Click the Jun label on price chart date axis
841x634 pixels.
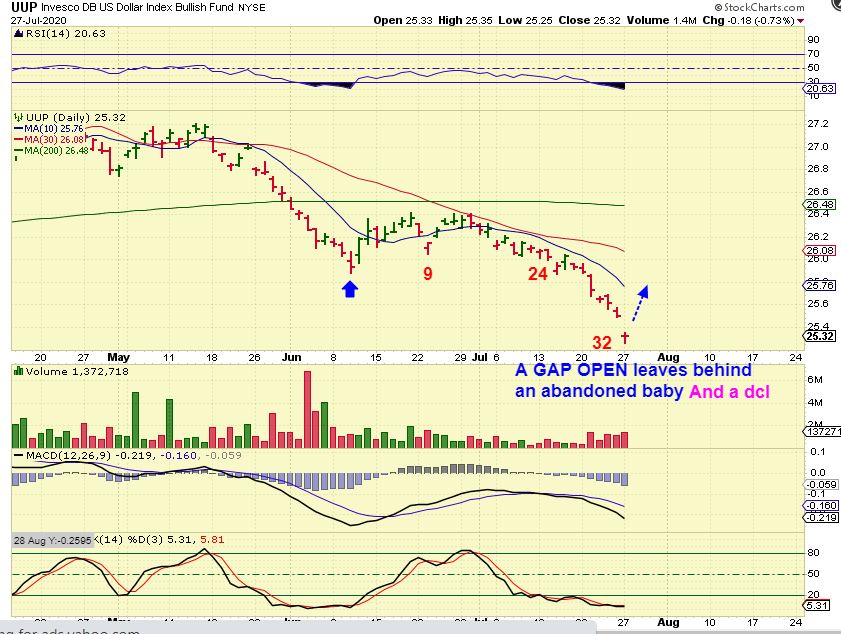pos(292,357)
